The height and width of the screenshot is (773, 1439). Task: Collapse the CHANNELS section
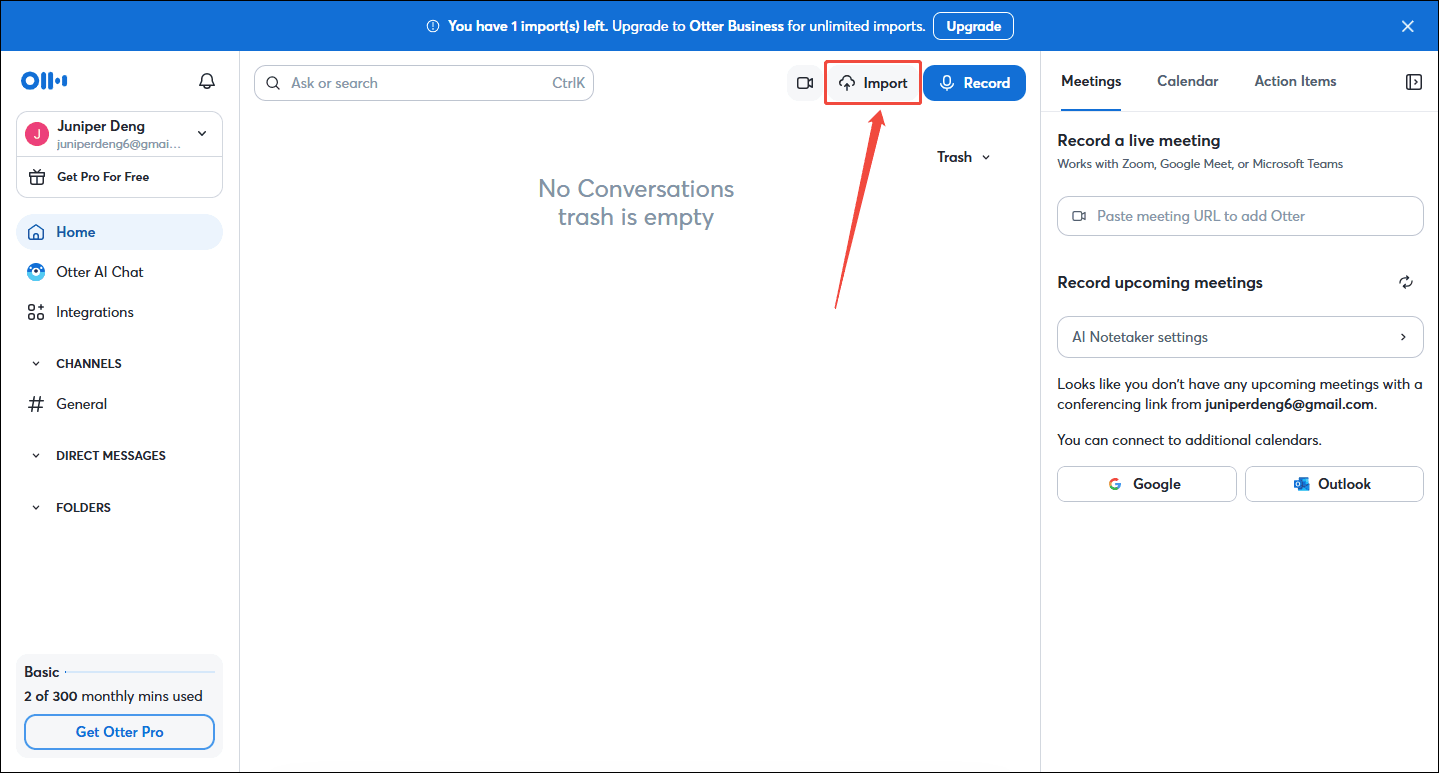pos(36,364)
